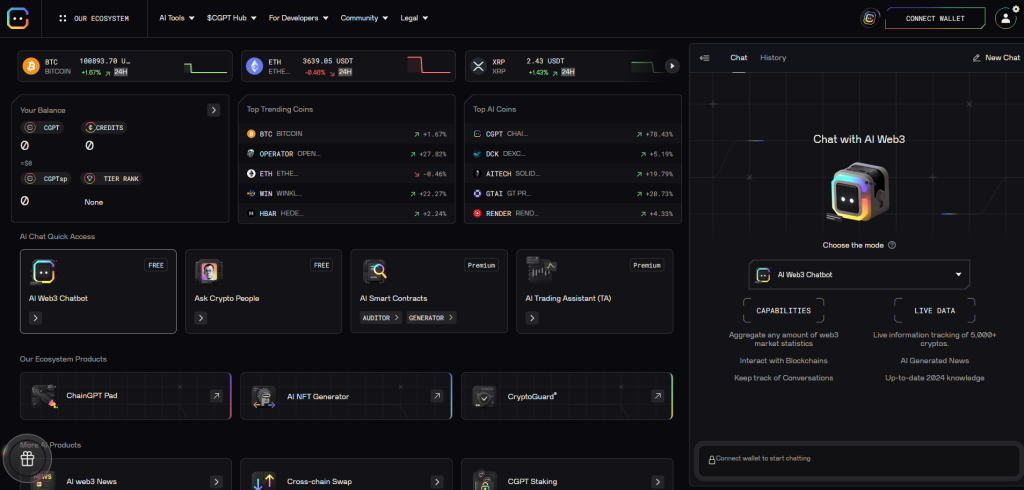Click the Choose the mode help icon
The image size is (1024, 490).
pyautogui.click(x=892, y=246)
